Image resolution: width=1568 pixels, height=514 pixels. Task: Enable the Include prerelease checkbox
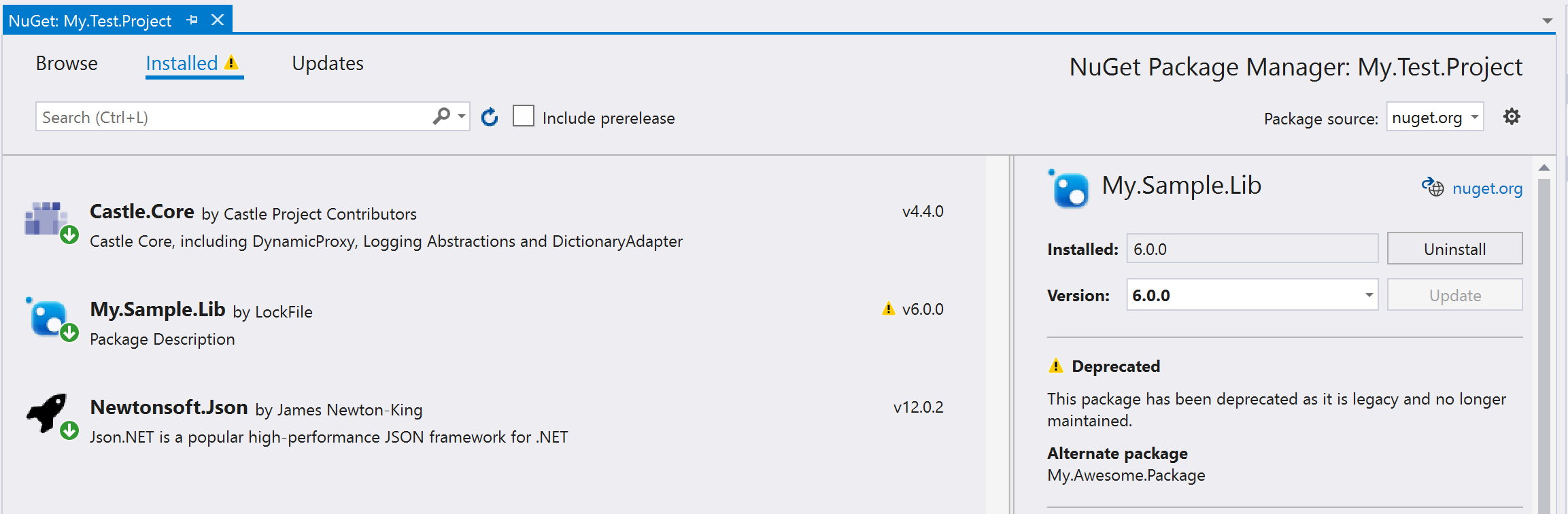pyautogui.click(x=524, y=116)
